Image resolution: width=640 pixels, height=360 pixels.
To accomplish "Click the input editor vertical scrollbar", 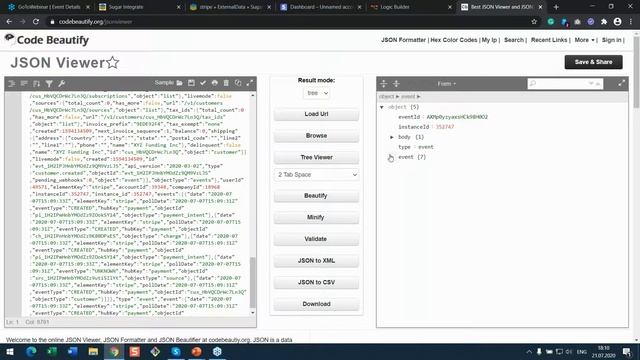I will [x=253, y=282].
